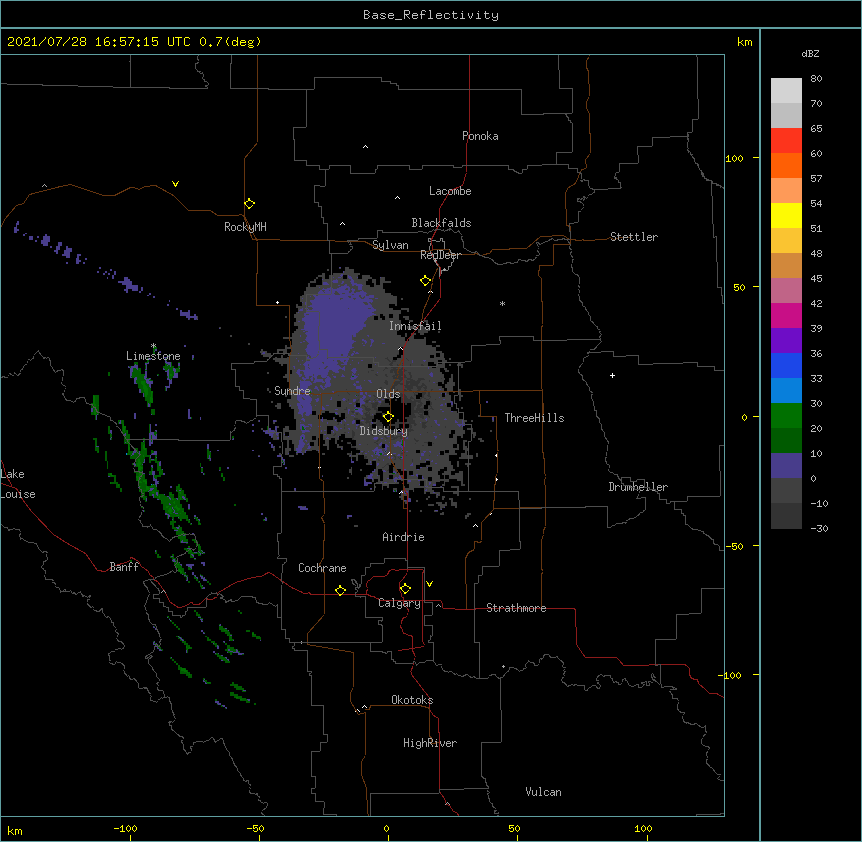
Task: Click the Lake Louise label
Action: click(18, 484)
